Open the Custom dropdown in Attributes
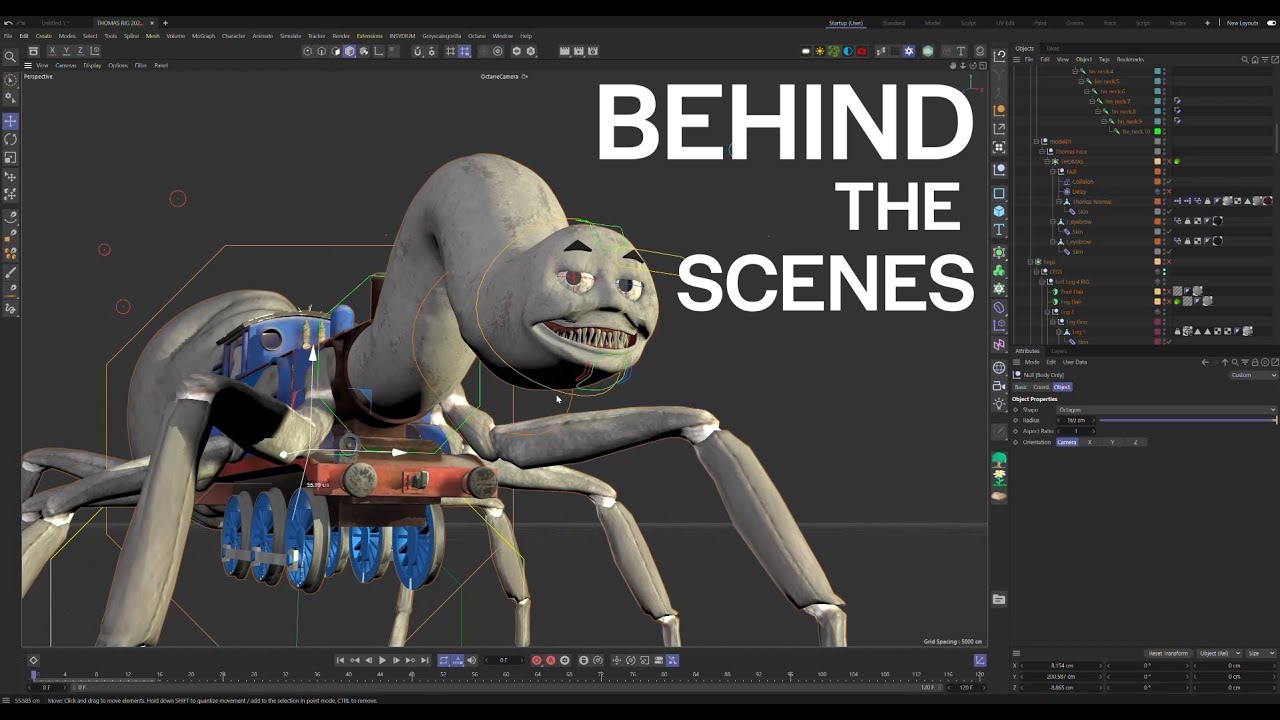The height and width of the screenshot is (720, 1280). click(1253, 375)
